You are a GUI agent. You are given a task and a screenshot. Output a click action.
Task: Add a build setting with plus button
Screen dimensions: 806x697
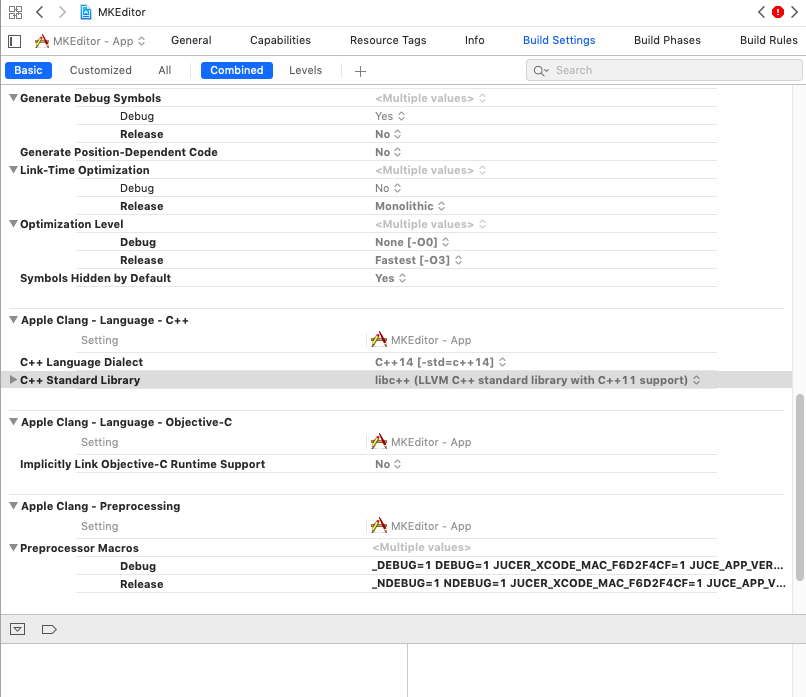360,71
